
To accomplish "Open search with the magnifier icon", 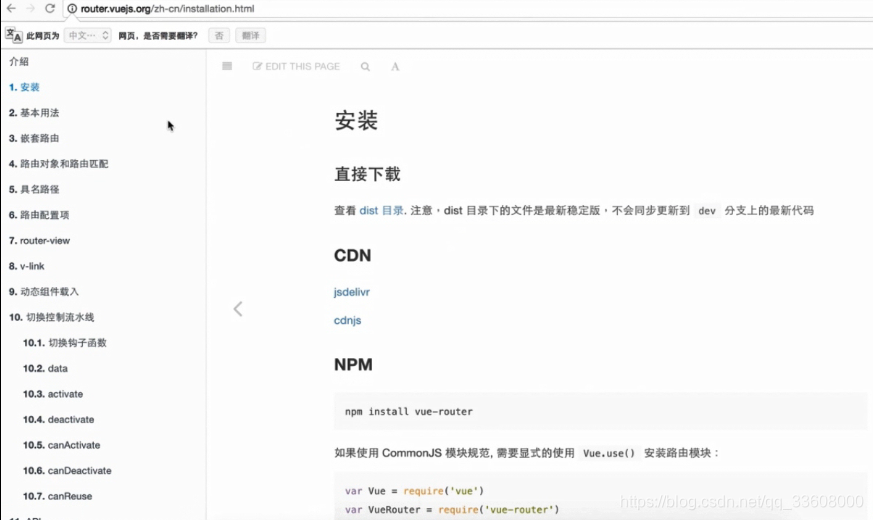I will [365, 67].
